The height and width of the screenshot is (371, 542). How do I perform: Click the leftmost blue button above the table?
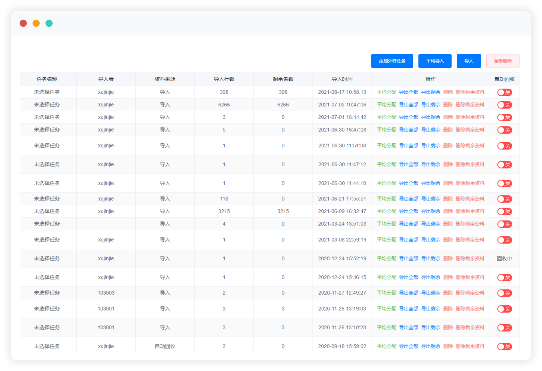[392, 61]
